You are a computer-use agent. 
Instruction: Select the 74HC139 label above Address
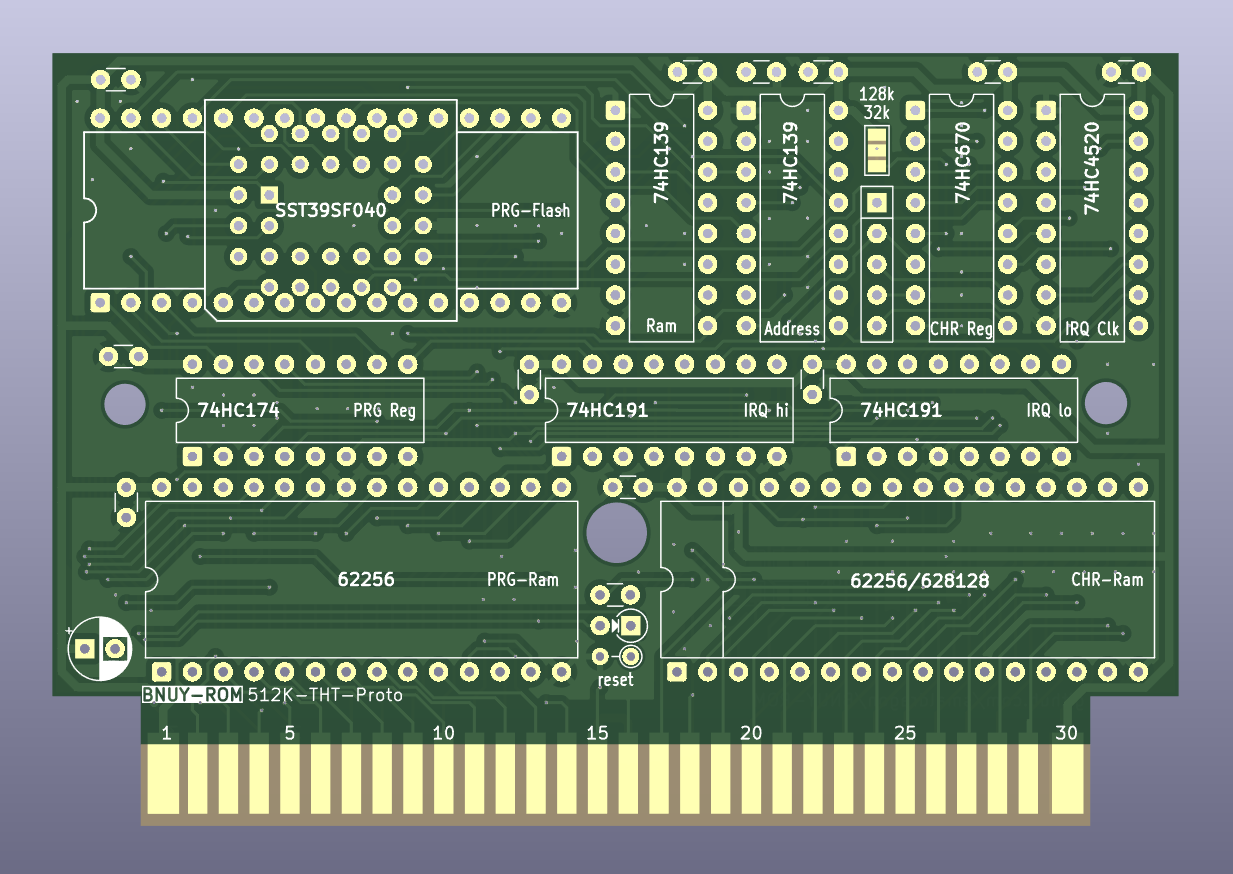pos(790,164)
